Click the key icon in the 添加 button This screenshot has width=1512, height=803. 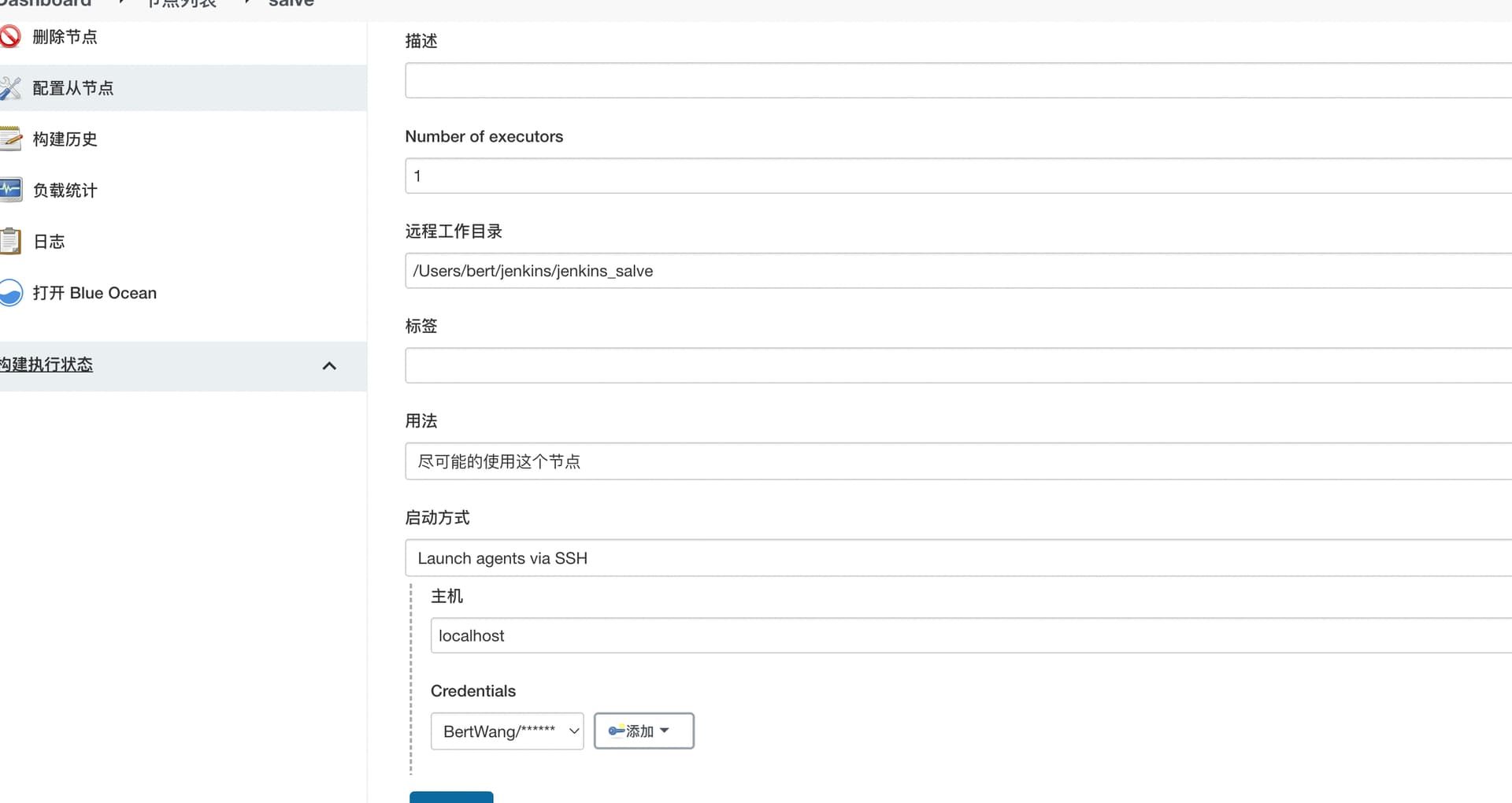coord(616,731)
